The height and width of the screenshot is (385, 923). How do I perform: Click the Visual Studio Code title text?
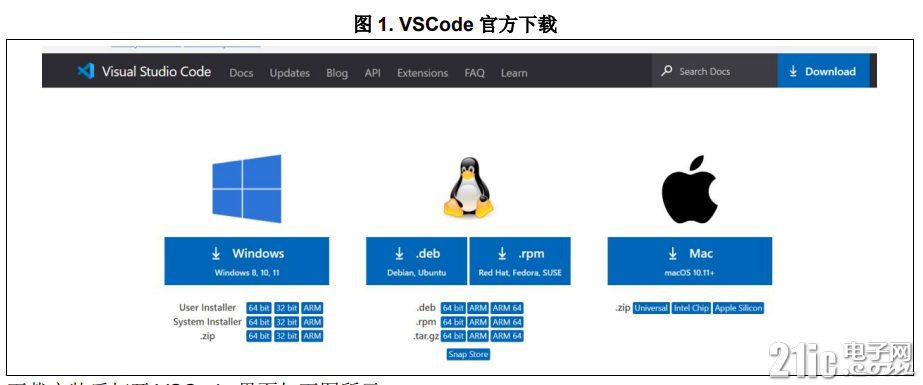157,72
